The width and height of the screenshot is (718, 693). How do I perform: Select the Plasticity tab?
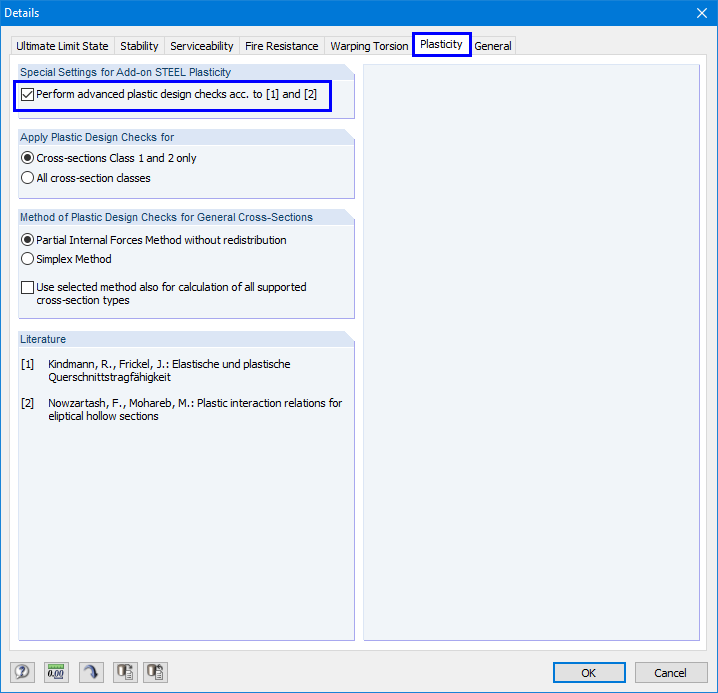441,44
